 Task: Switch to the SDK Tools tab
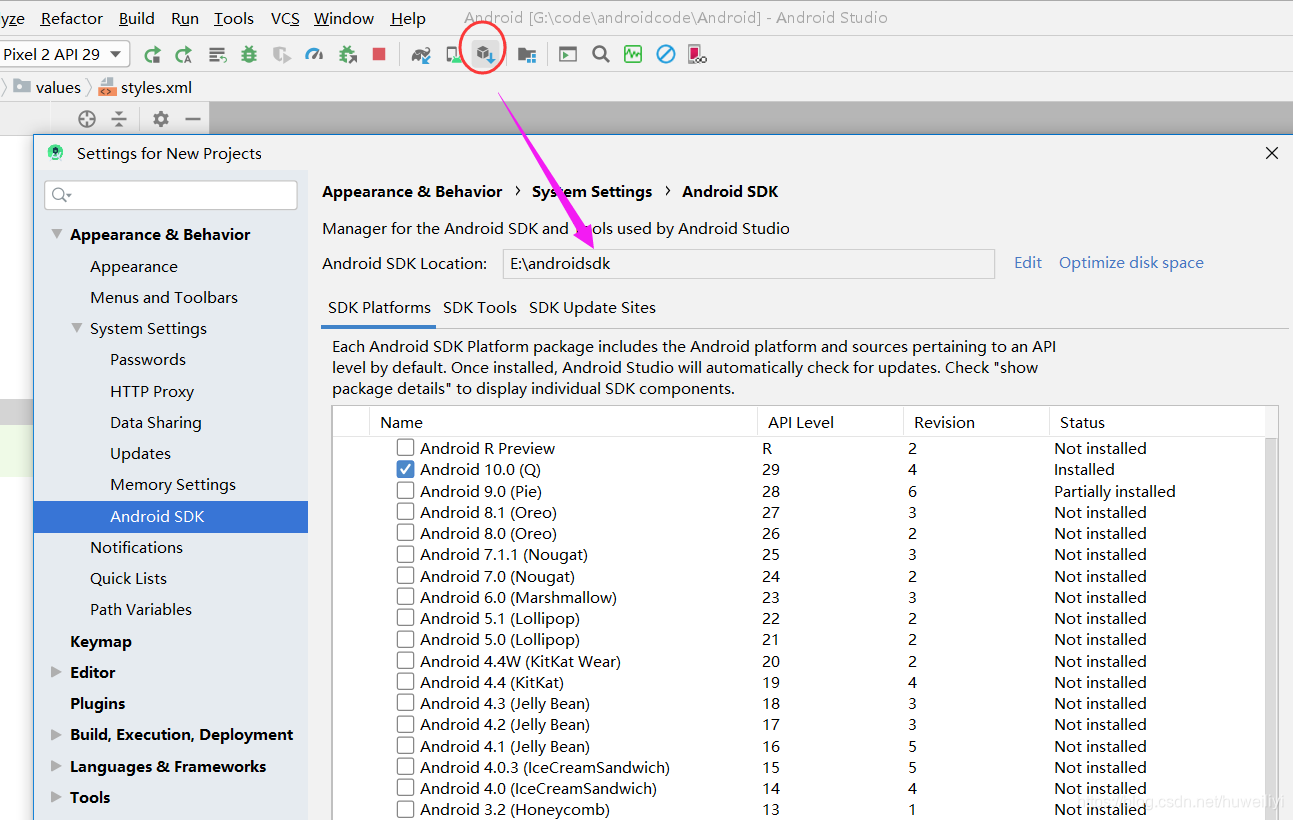[480, 308]
